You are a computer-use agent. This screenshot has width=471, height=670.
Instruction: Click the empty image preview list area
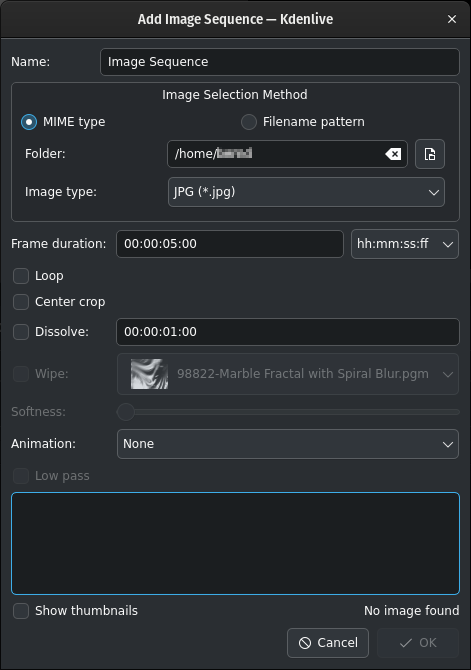(x=236, y=544)
